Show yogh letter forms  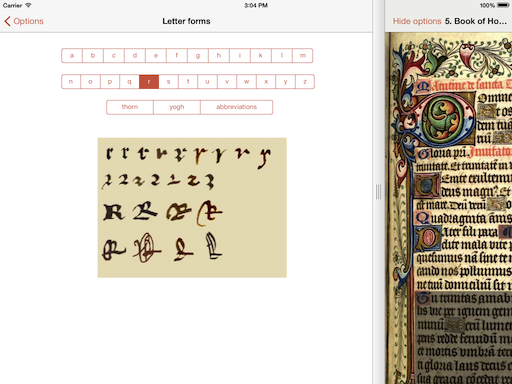click(x=177, y=107)
